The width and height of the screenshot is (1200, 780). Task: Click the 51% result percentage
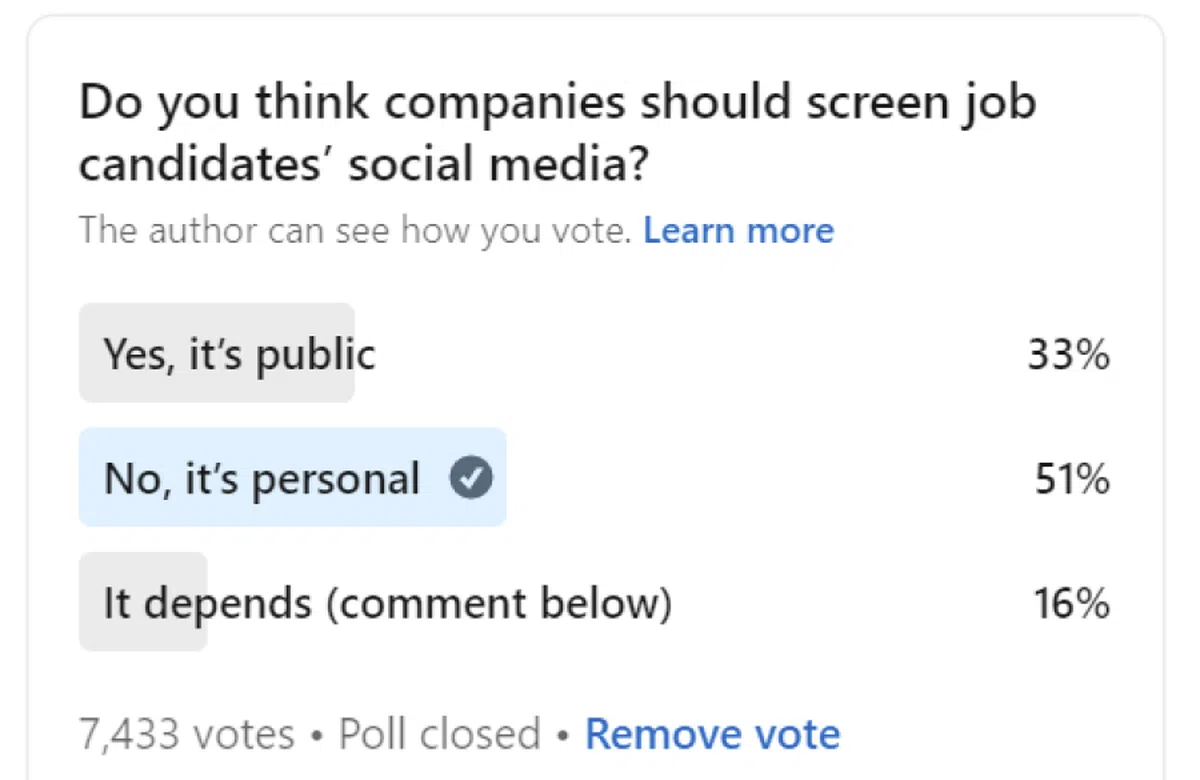[1071, 479]
